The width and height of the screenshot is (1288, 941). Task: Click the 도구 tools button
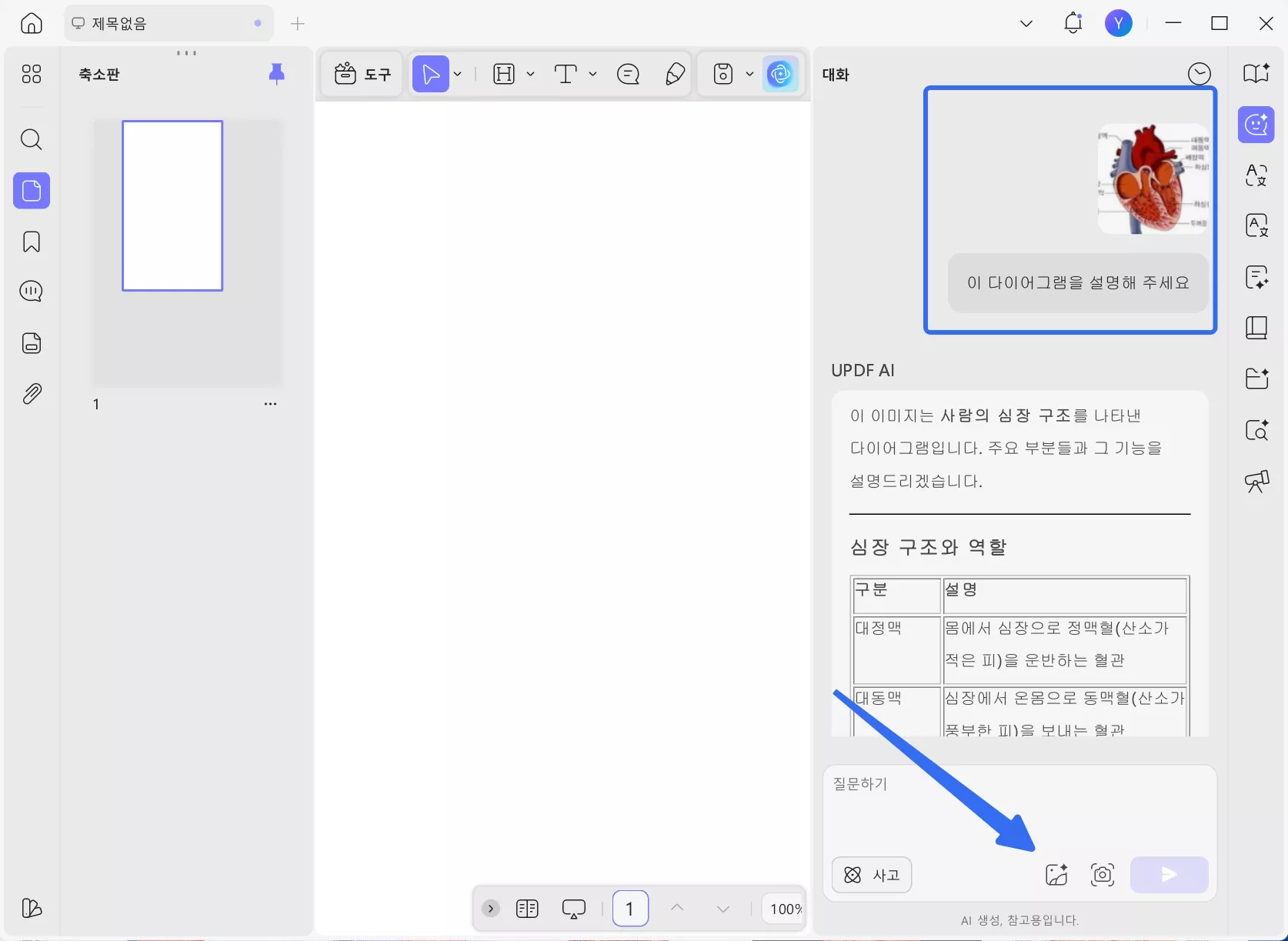click(x=362, y=74)
